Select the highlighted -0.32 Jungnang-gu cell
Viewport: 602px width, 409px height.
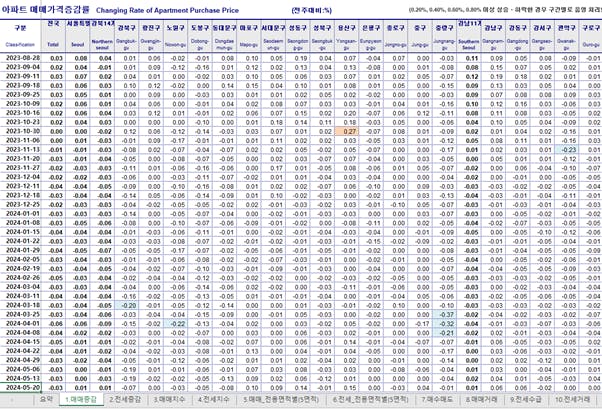(444, 323)
